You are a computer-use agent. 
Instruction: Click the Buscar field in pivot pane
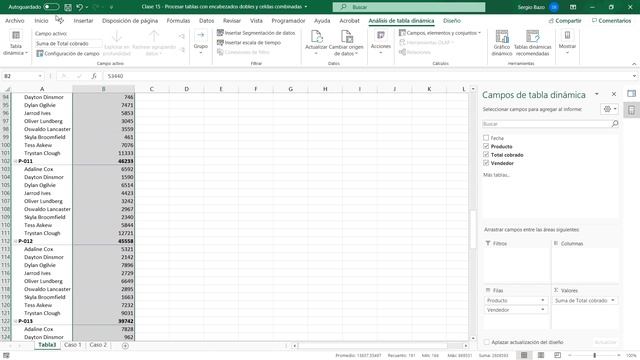tap(550, 124)
